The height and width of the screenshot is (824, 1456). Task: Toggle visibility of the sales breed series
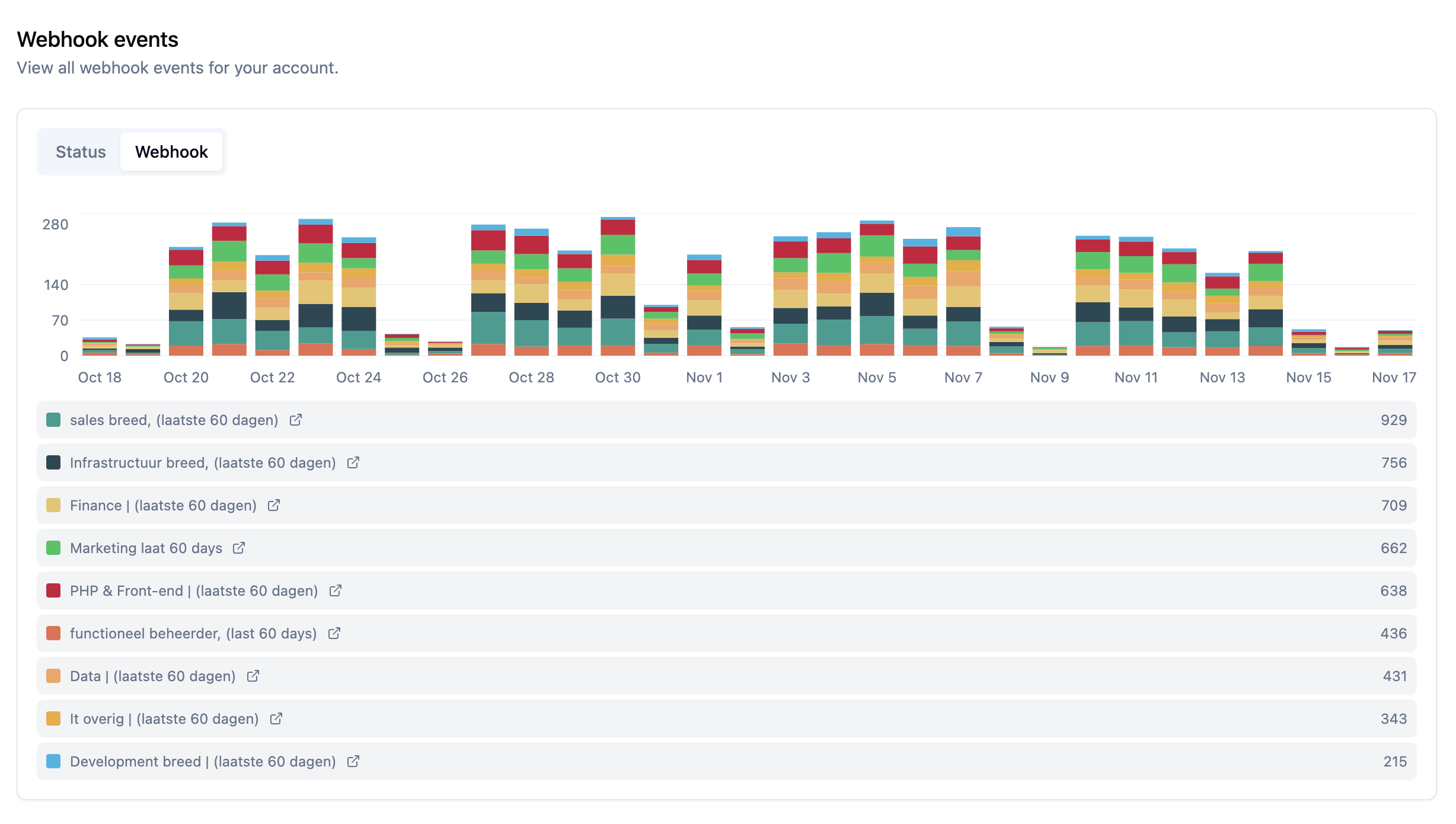(173, 420)
